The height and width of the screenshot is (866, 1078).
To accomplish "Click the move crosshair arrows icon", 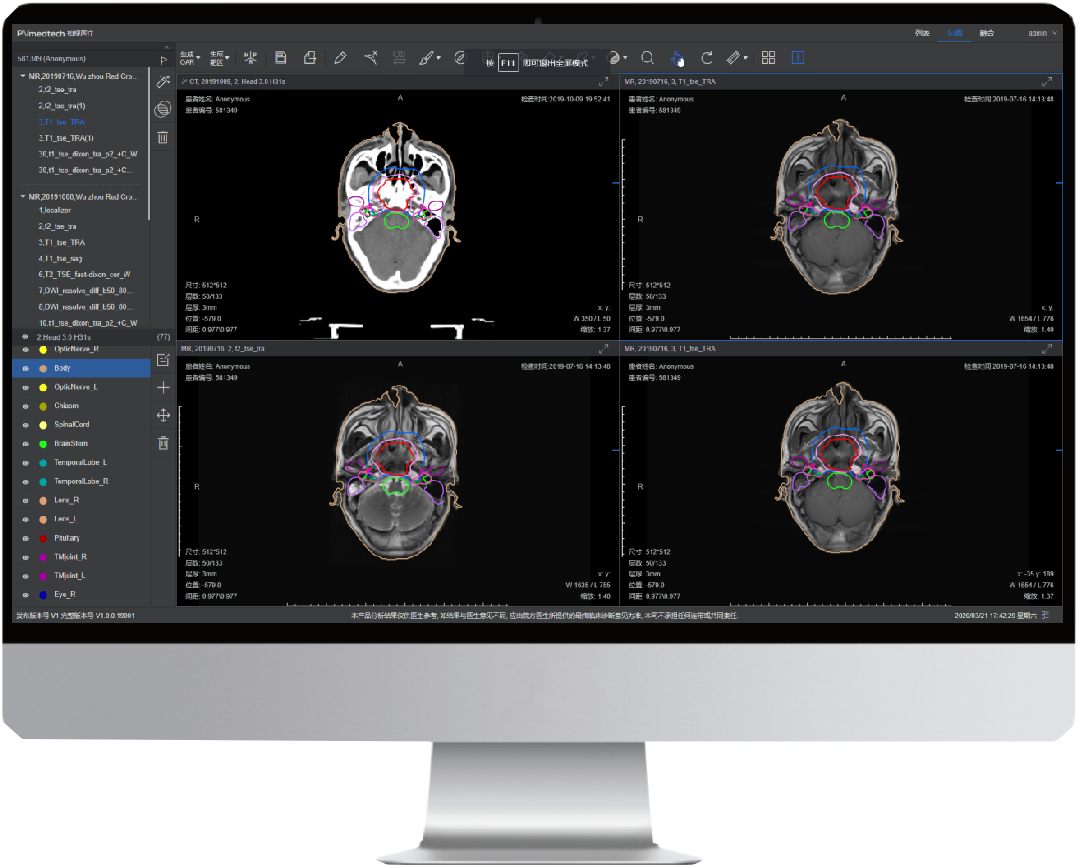I will (x=163, y=415).
